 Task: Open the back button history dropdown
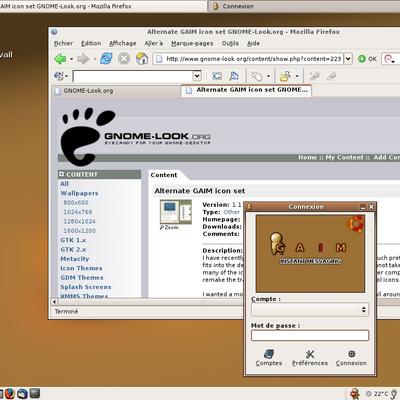pyautogui.click(x=71, y=59)
